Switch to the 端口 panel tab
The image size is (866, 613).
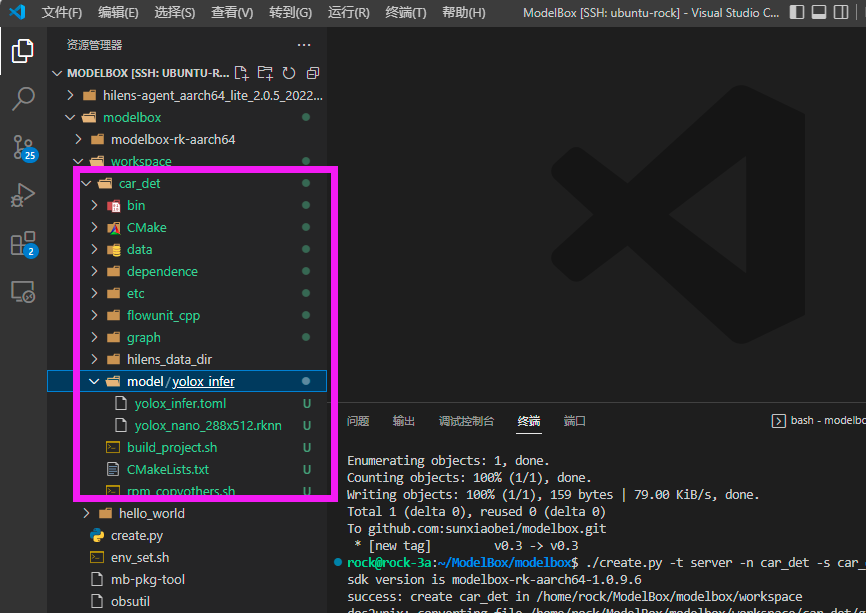574,421
